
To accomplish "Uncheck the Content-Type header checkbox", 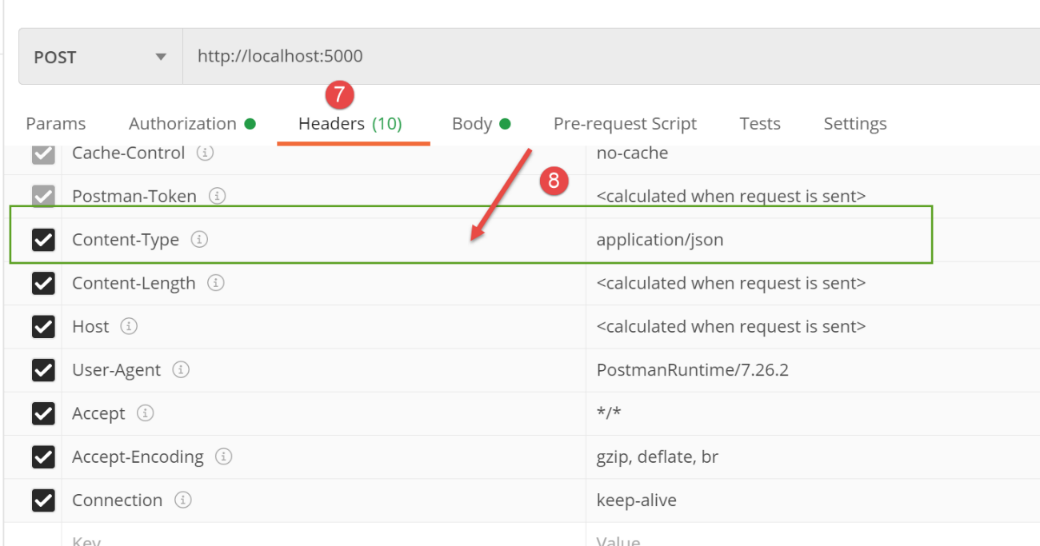I will (43, 240).
